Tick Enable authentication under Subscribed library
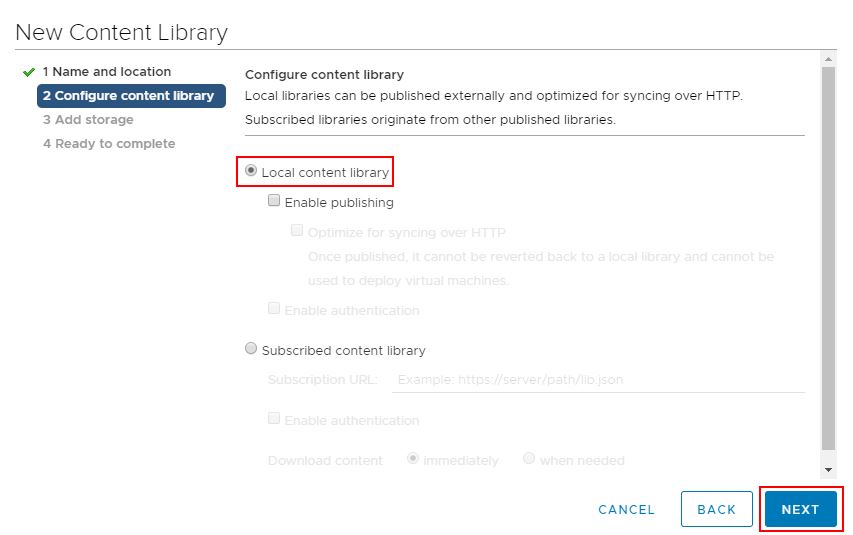Screen dimensions: 853x535 point(274,419)
